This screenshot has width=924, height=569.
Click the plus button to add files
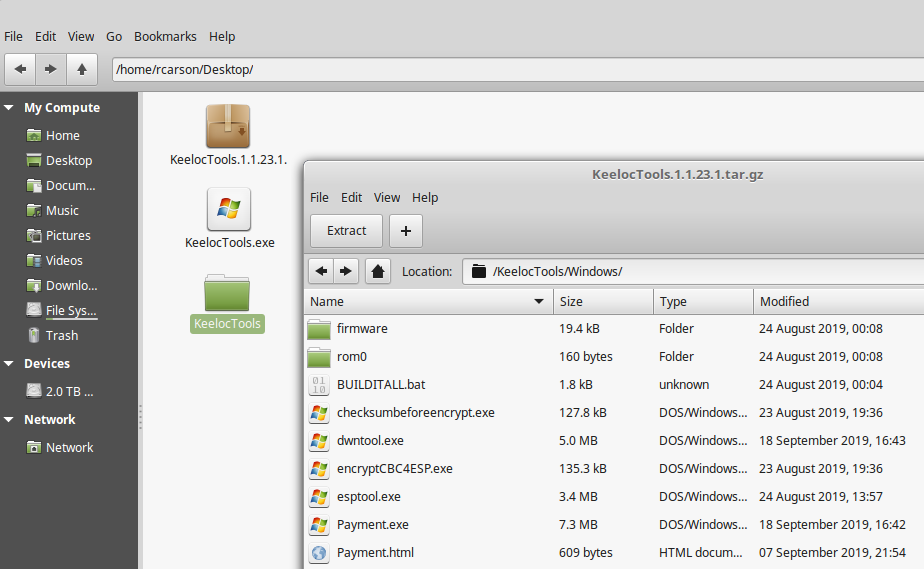(405, 231)
